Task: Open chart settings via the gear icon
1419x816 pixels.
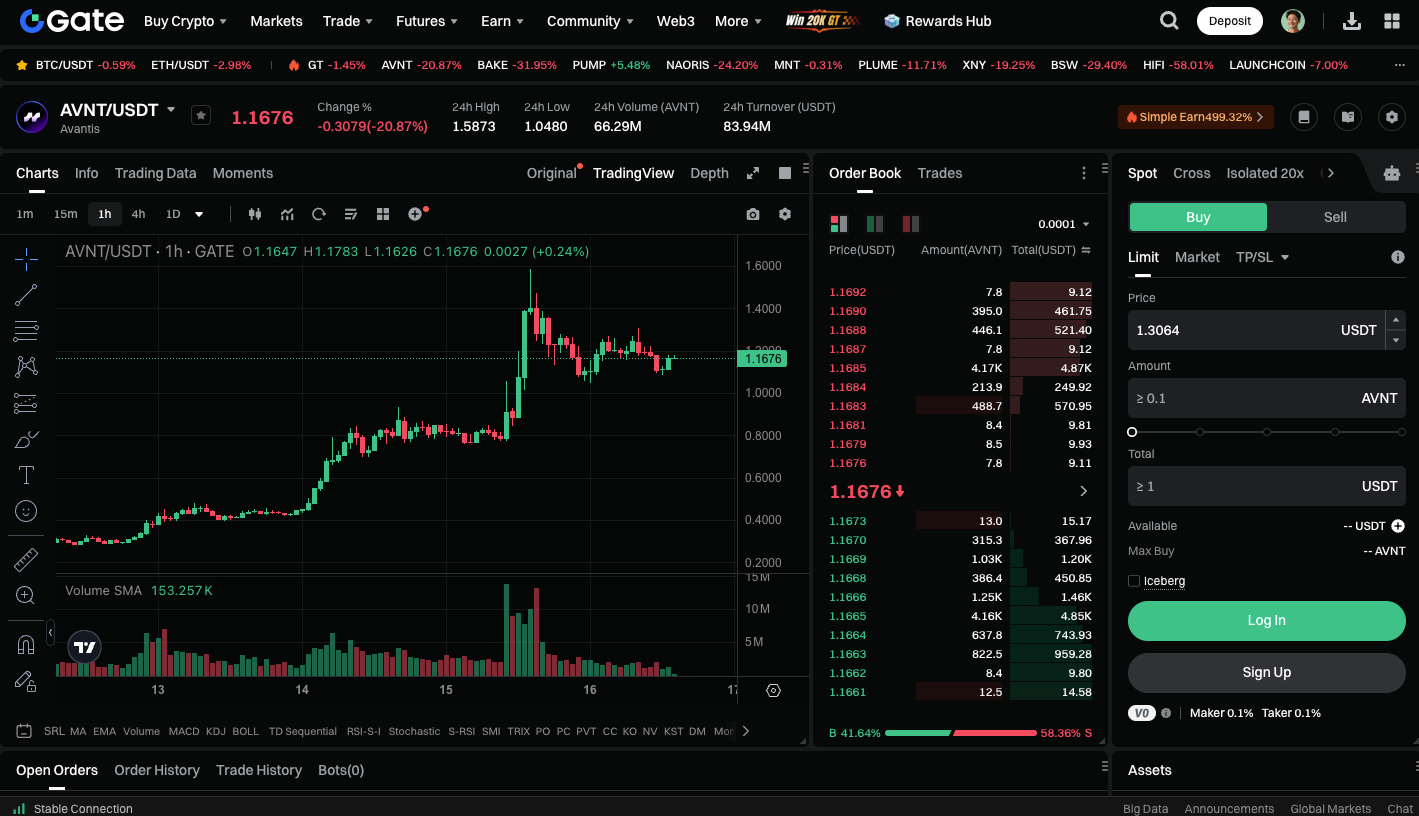Action: pos(785,214)
